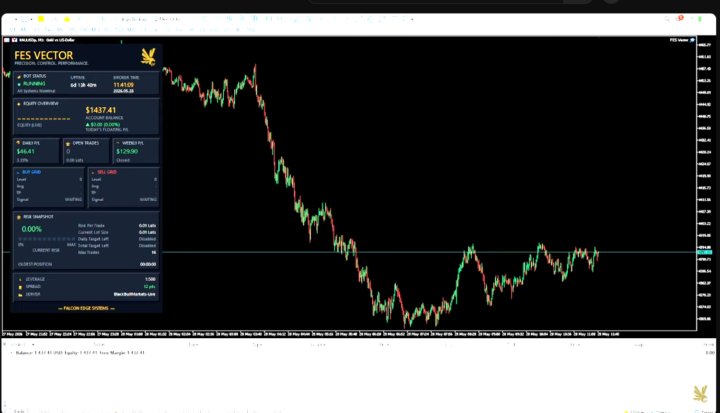Image resolution: width=720 pixels, height=413 pixels.
Task: Click the Equity Overview section icon
Action: [x=19, y=104]
